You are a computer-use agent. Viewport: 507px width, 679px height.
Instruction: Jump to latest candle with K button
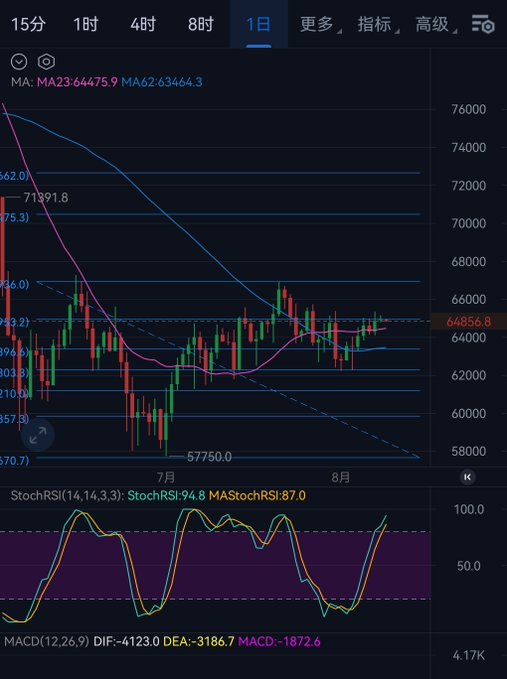pyautogui.click(x=467, y=477)
